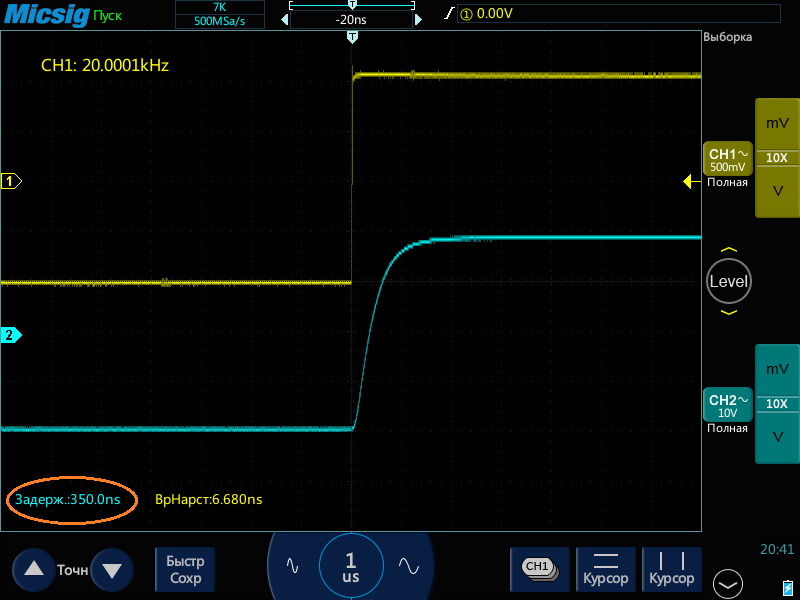Tap the Быстр Сохр quick save button
The width and height of the screenshot is (800, 600).
coord(185,569)
